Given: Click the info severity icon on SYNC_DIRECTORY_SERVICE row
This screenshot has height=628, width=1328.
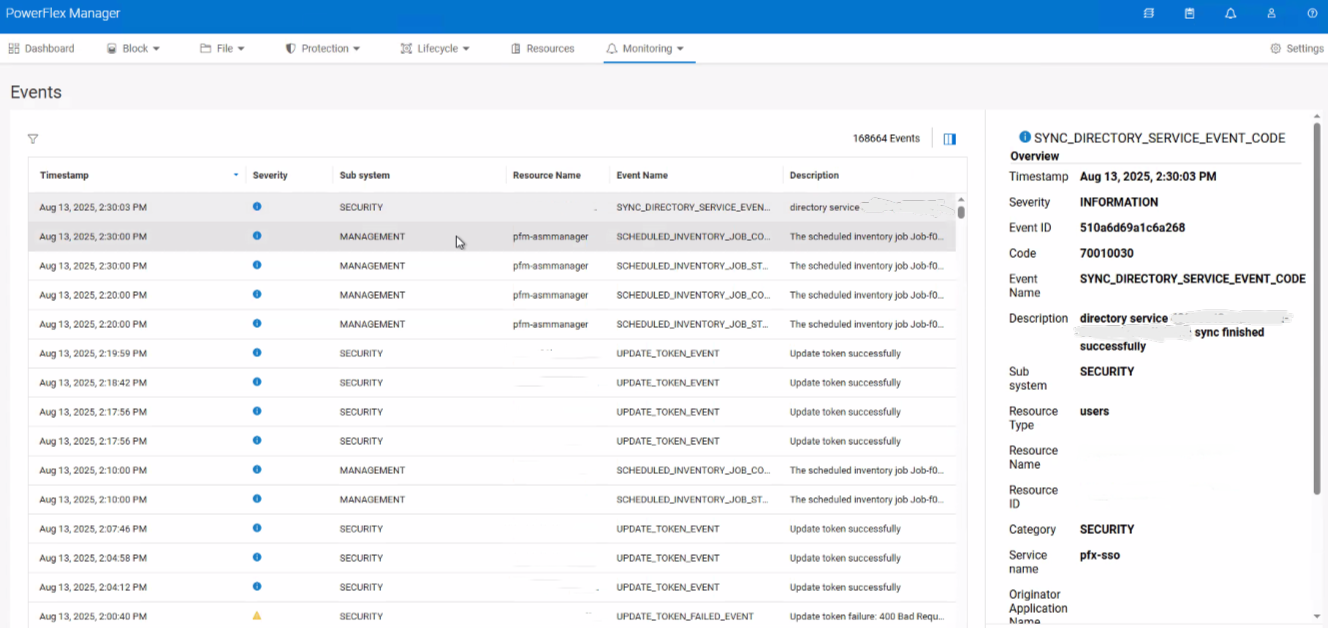Looking at the screenshot, I should click(257, 206).
